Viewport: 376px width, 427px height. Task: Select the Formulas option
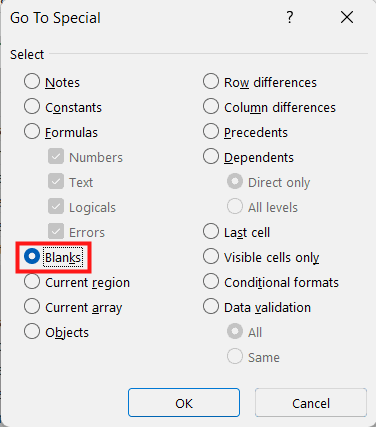coord(32,131)
